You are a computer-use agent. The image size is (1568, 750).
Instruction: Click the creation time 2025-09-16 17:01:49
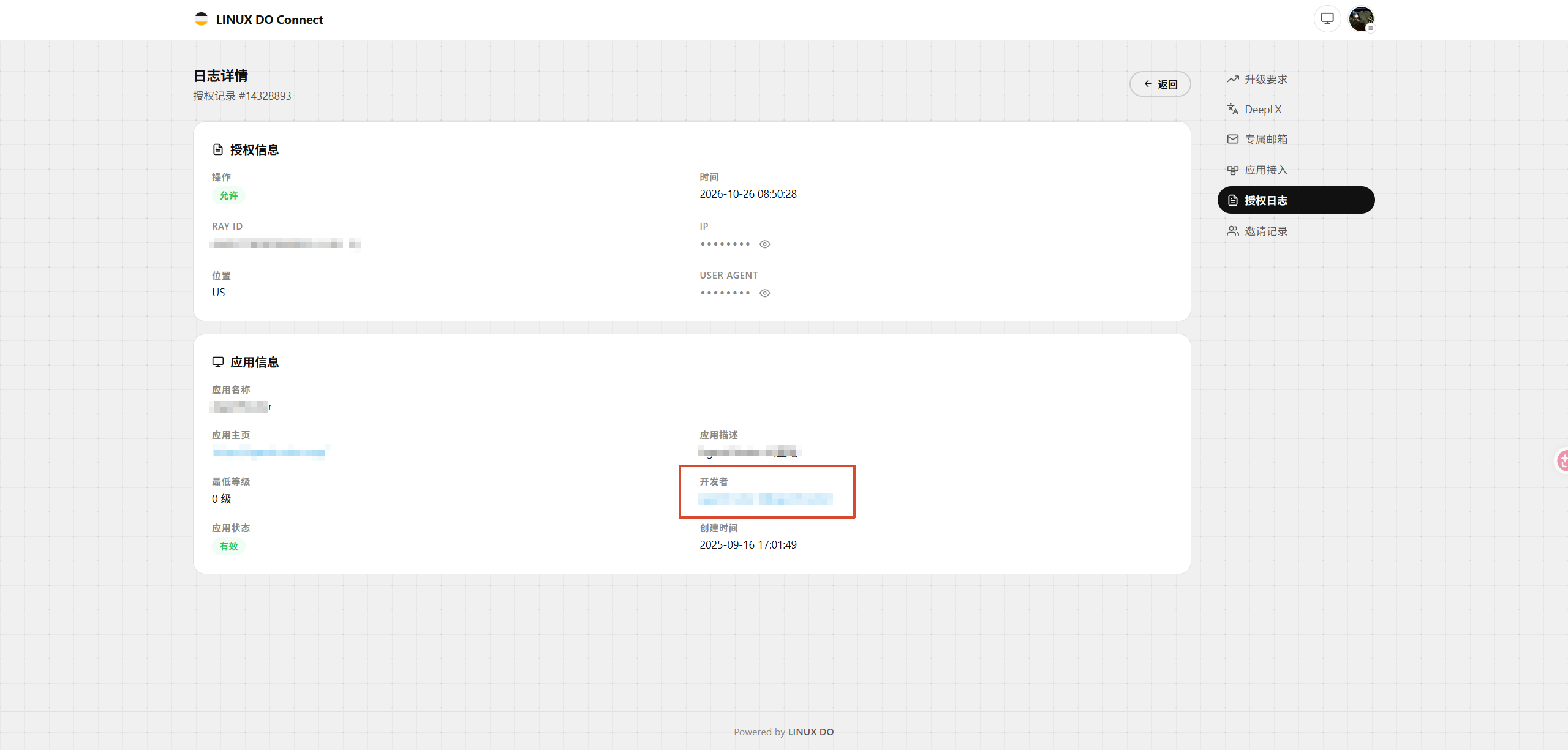point(748,544)
